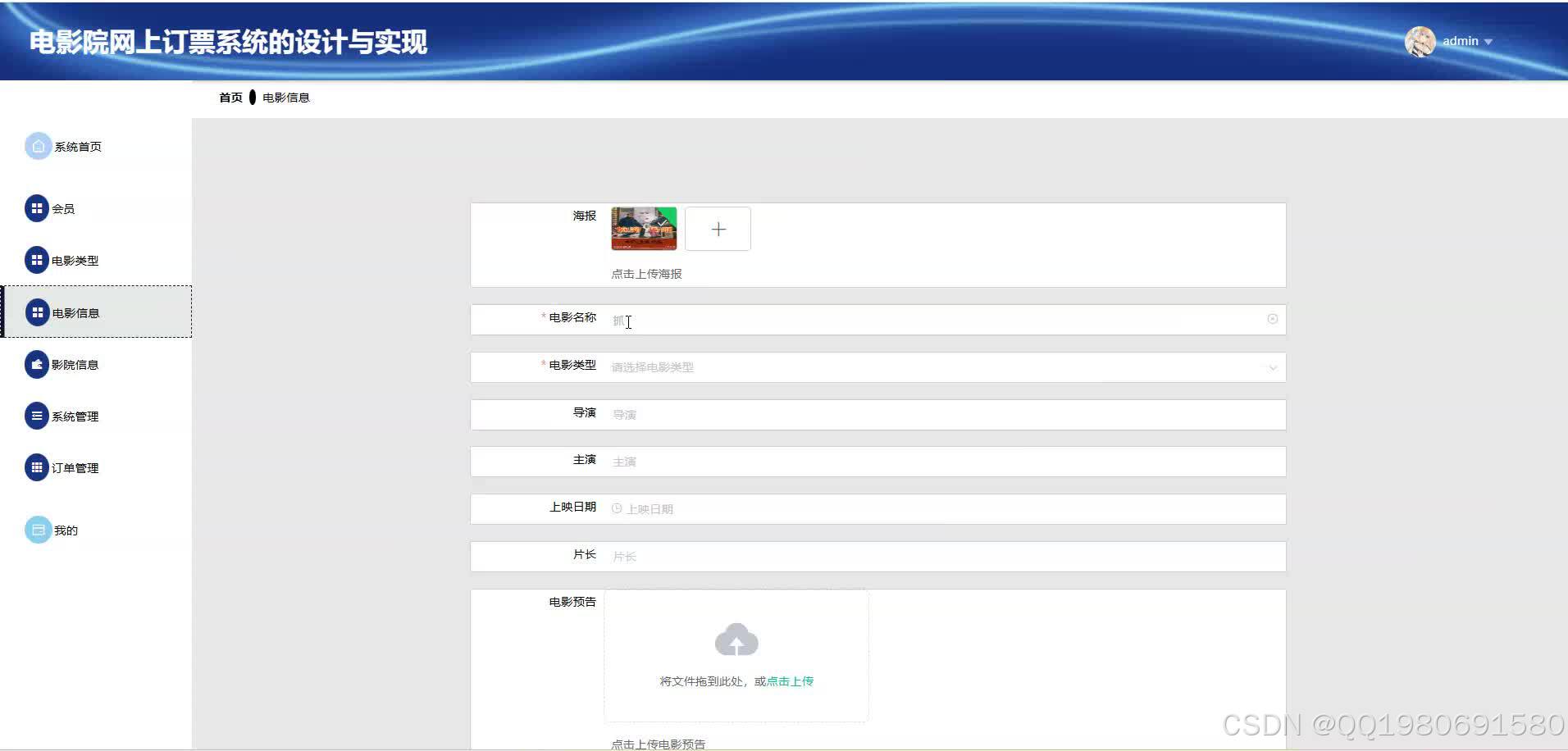Select the 电影信息 breadcrumb item

pyautogui.click(x=286, y=97)
